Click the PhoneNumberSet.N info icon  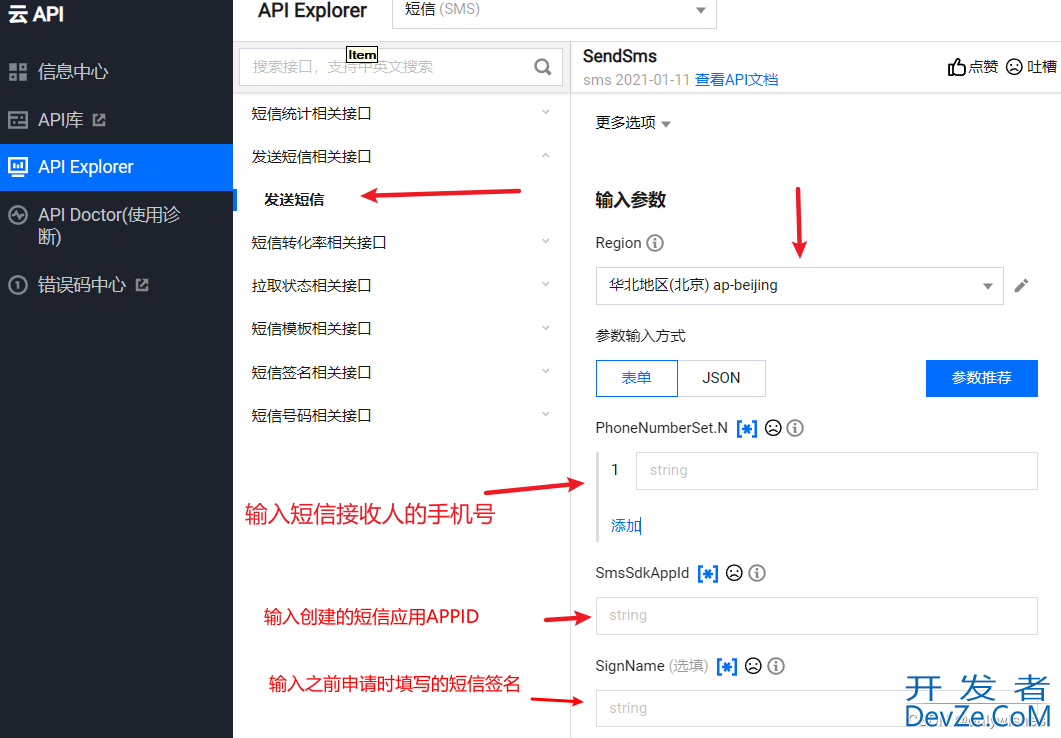click(795, 428)
